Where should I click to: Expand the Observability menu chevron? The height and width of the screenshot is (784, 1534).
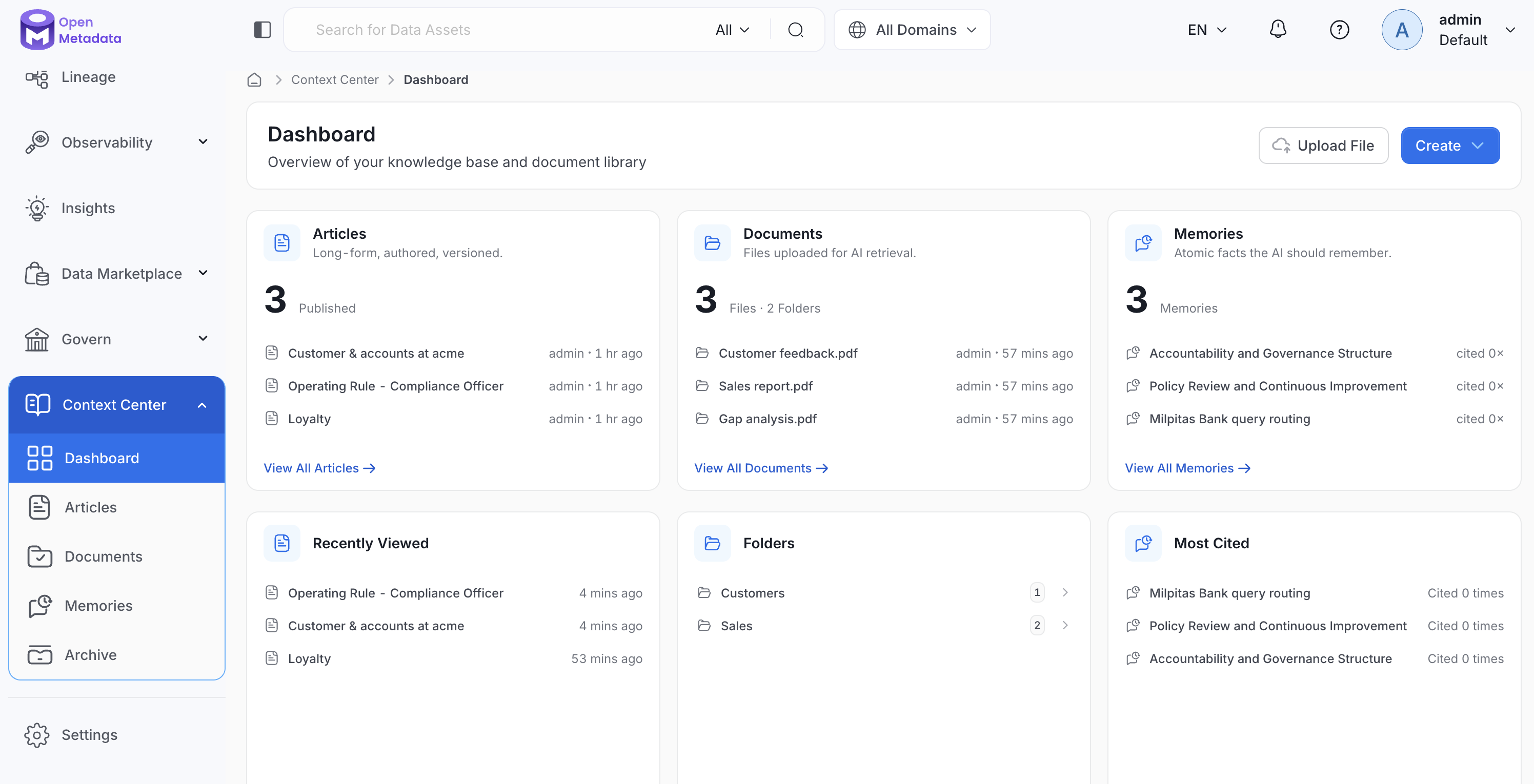pos(203,141)
